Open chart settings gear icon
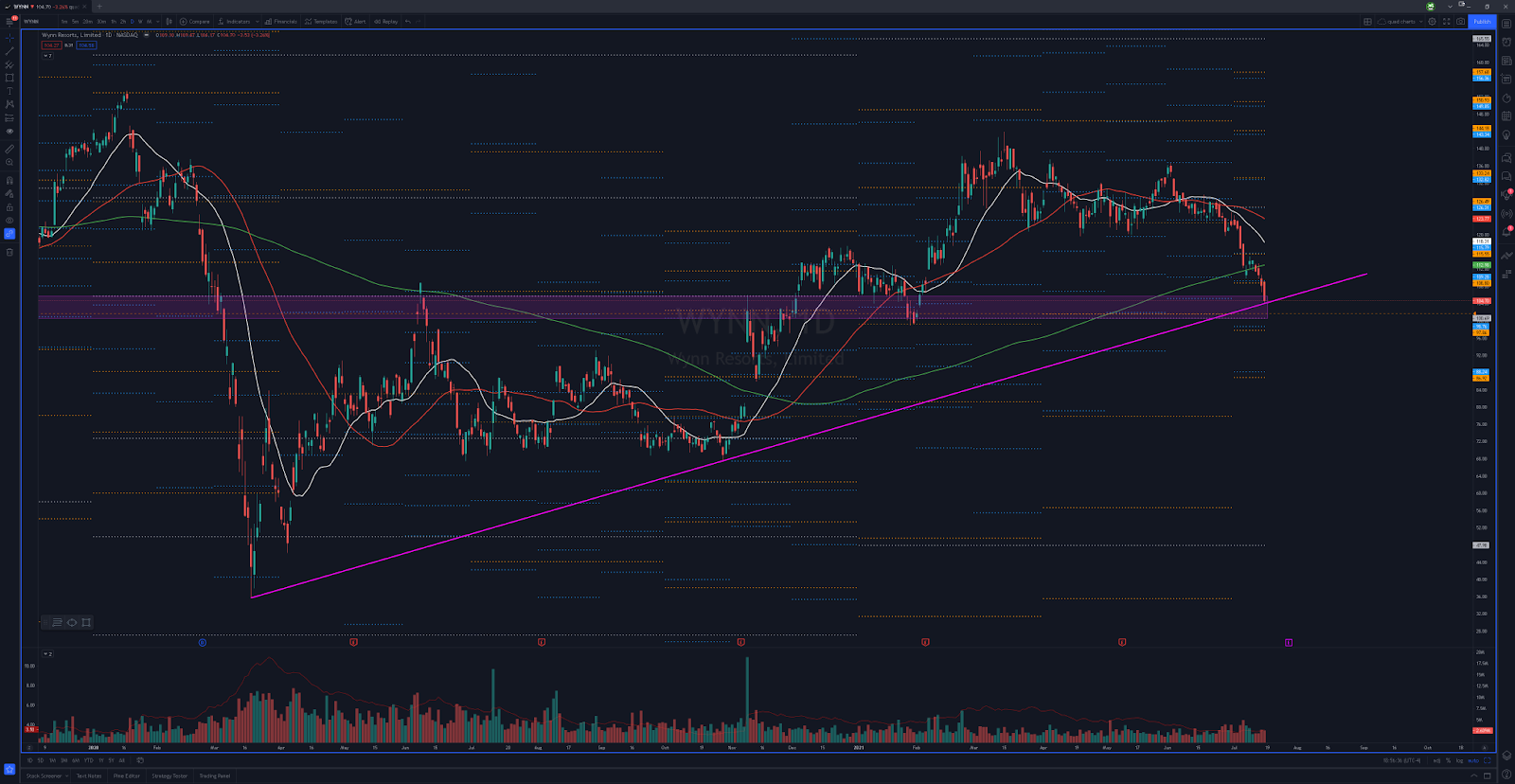Image resolution: width=1515 pixels, height=784 pixels. click(1432, 22)
